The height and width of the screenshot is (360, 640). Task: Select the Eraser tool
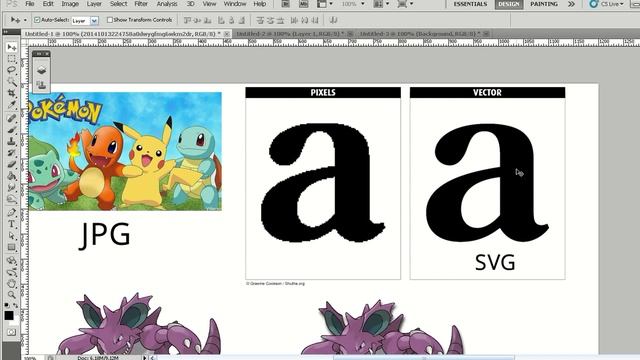click(x=11, y=164)
